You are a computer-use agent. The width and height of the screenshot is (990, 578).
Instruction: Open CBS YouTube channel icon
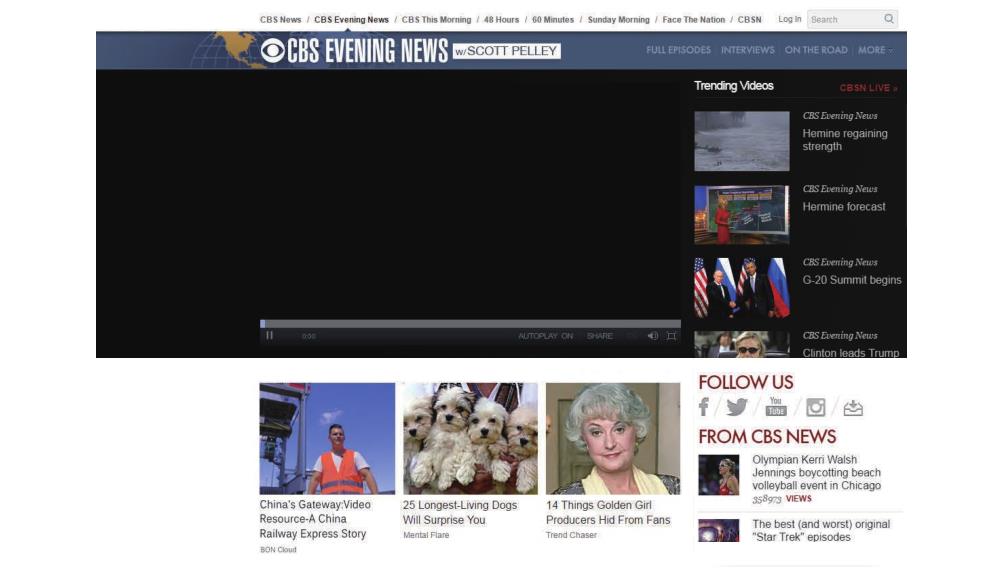[x=775, y=407]
